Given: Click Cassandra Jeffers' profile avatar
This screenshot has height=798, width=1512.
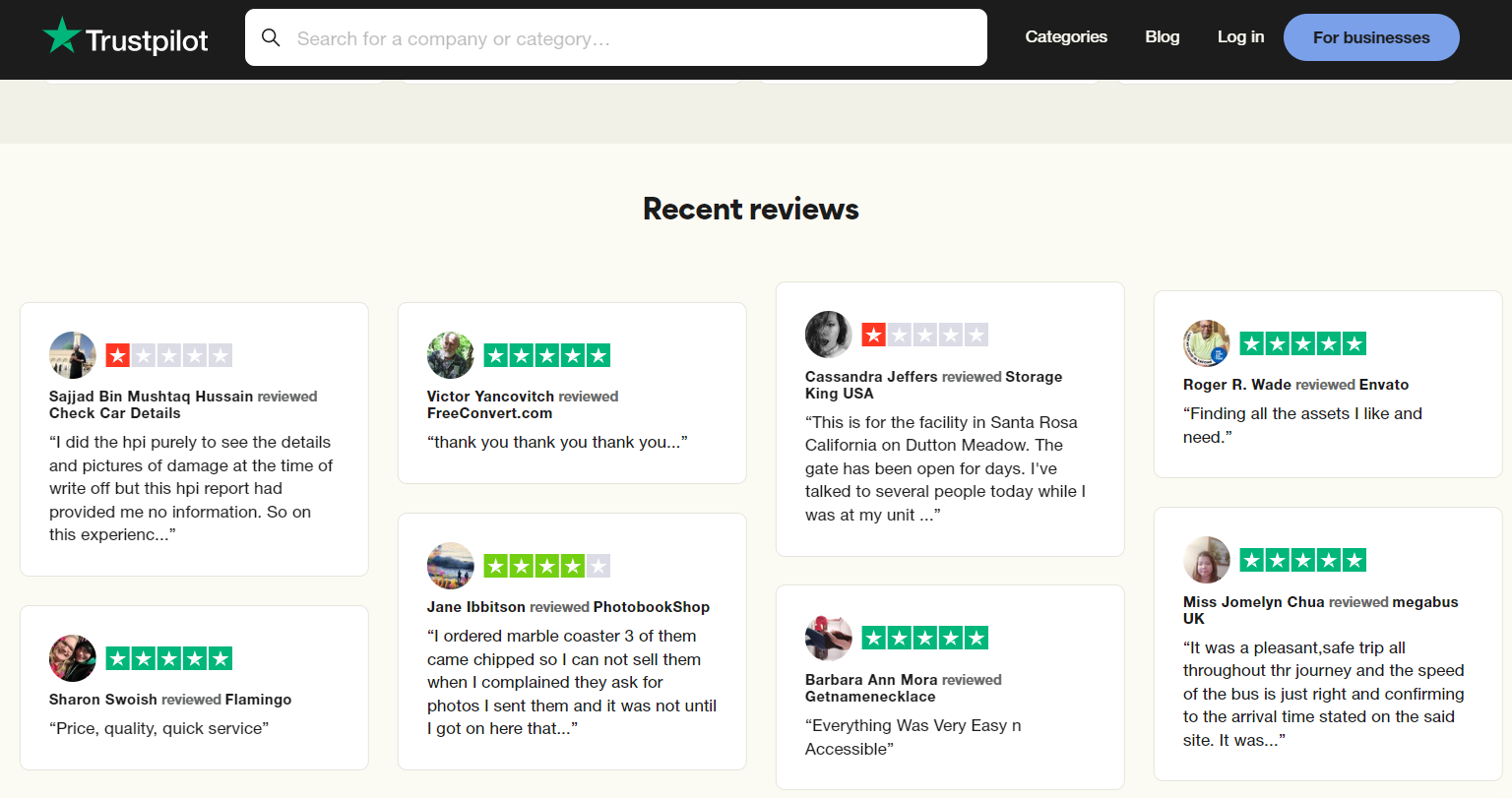Looking at the screenshot, I should coord(829,335).
